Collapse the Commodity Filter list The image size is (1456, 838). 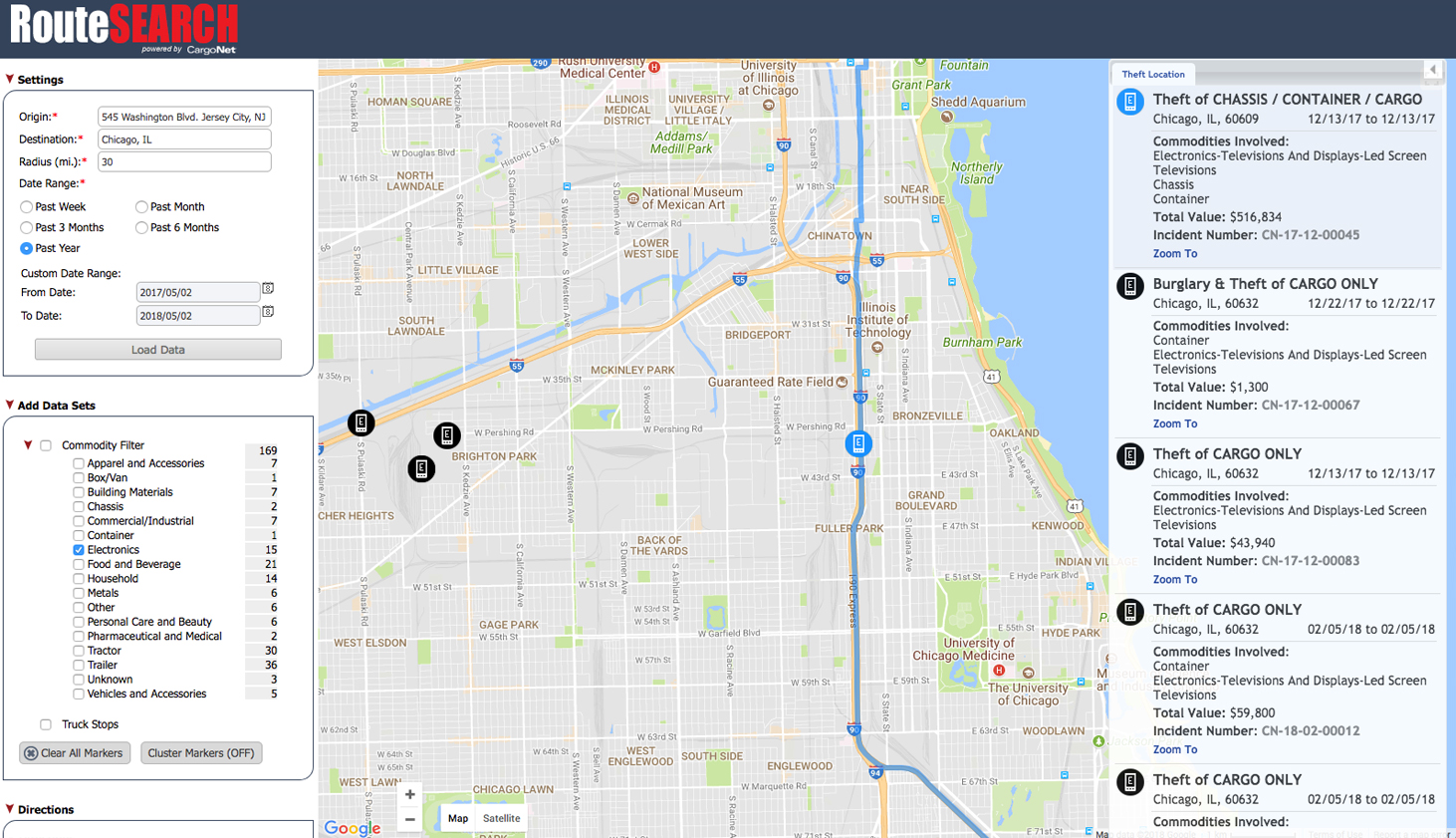click(28, 444)
